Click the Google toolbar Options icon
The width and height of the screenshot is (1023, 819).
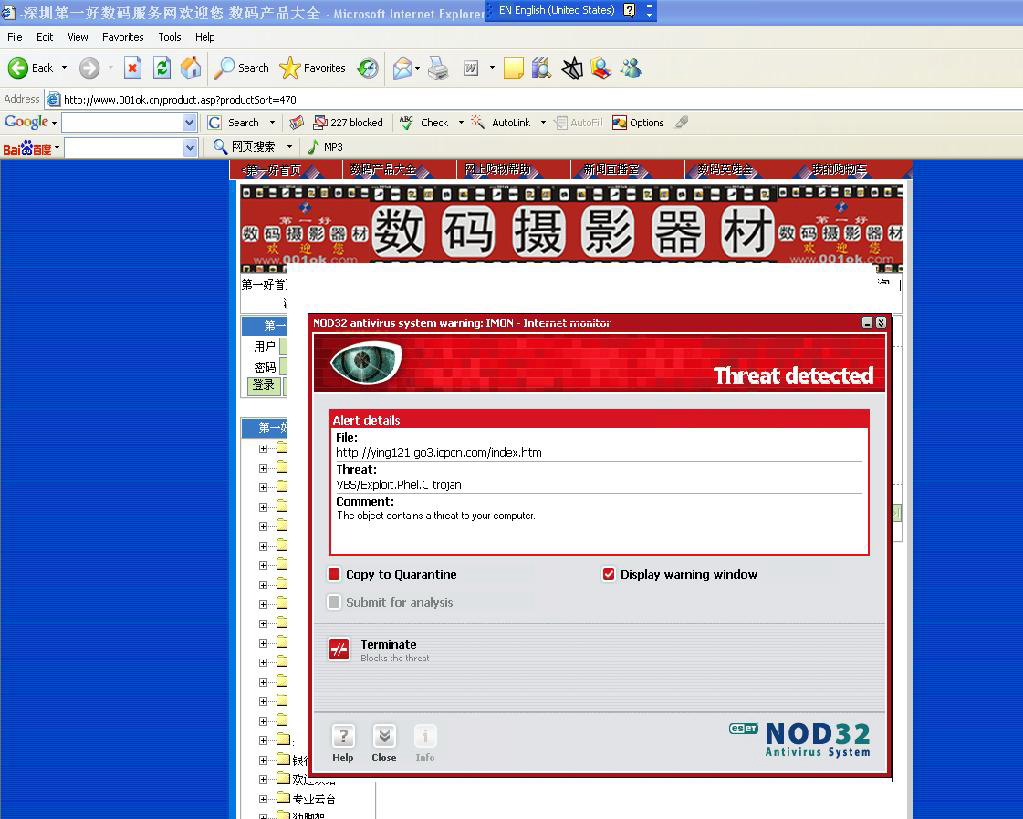(x=618, y=122)
